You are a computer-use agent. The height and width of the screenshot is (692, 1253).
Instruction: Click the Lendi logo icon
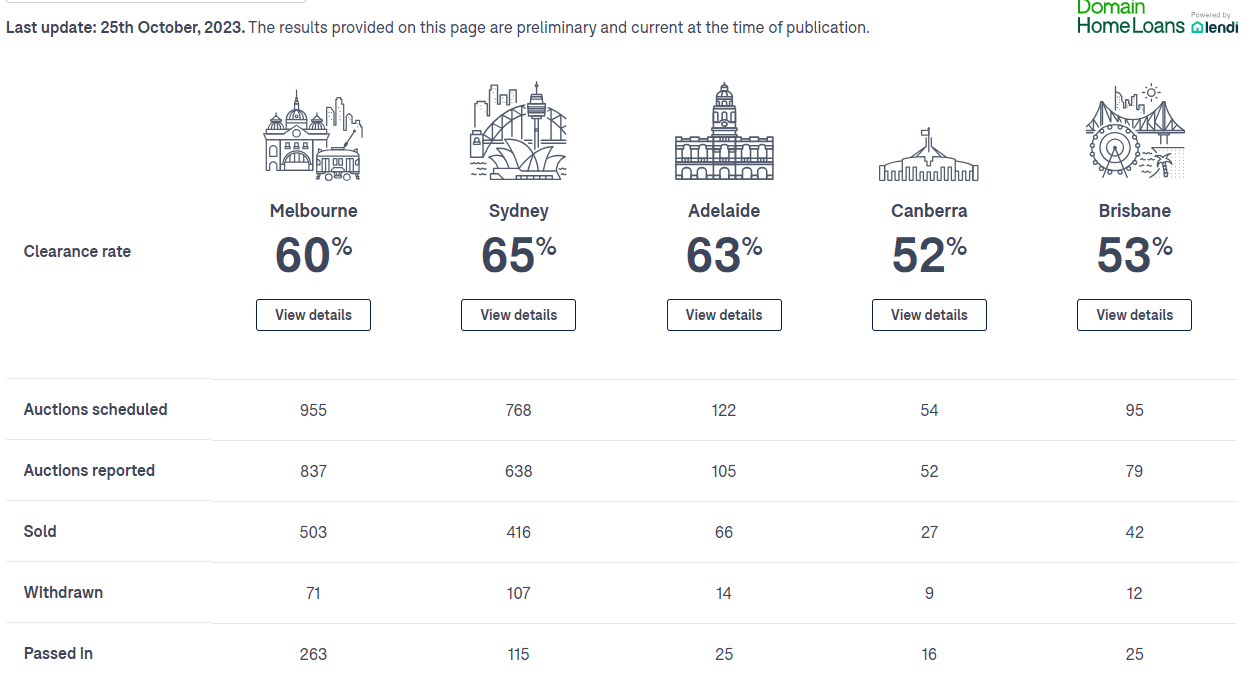[1214, 27]
